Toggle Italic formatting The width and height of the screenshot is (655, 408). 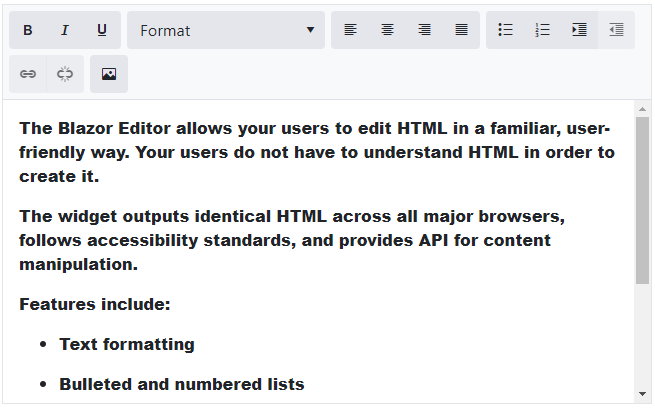65,30
